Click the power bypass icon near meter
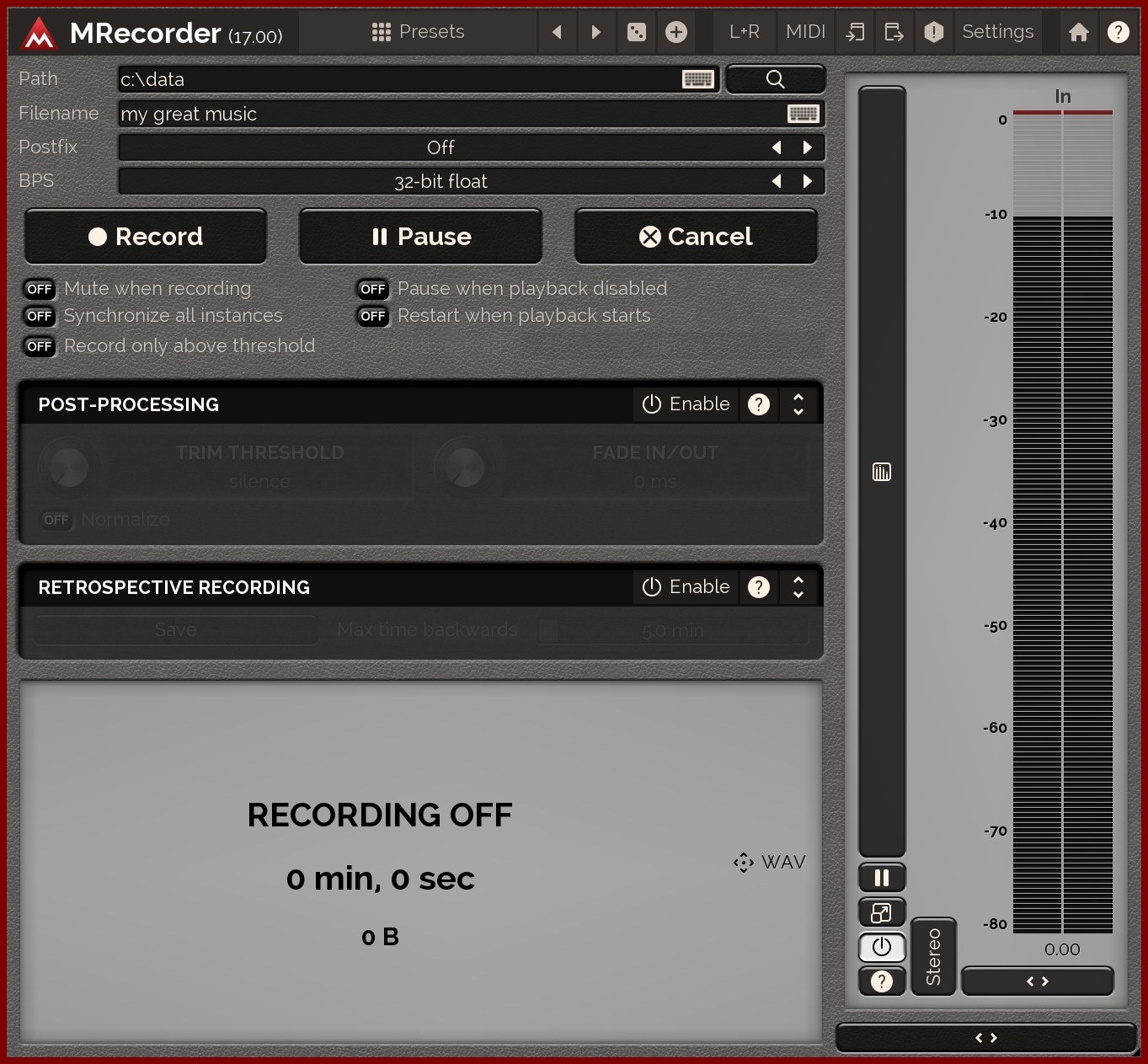 (882, 947)
